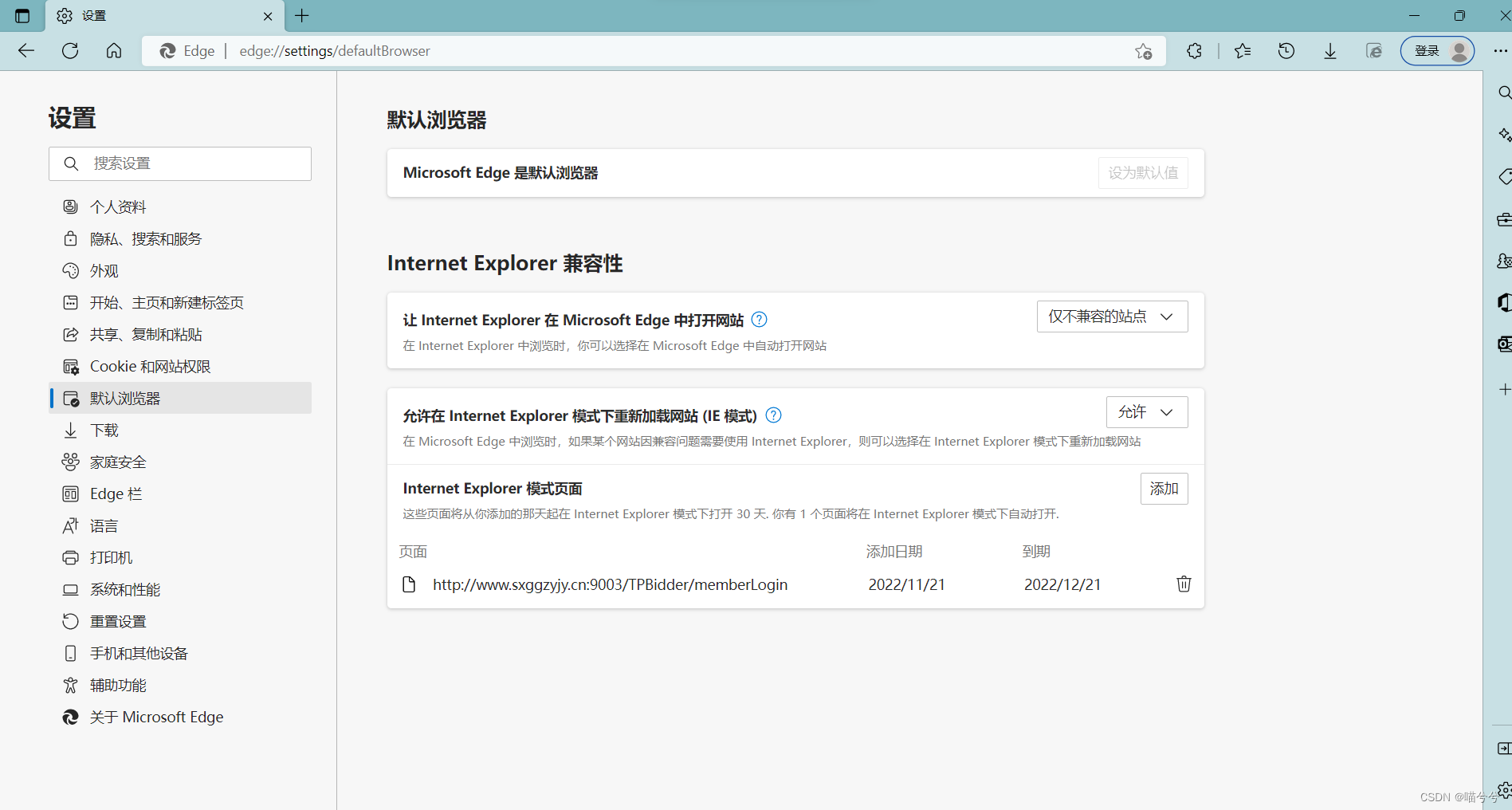Select 默认浏览器 in sidebar

[x=180, y=398]
